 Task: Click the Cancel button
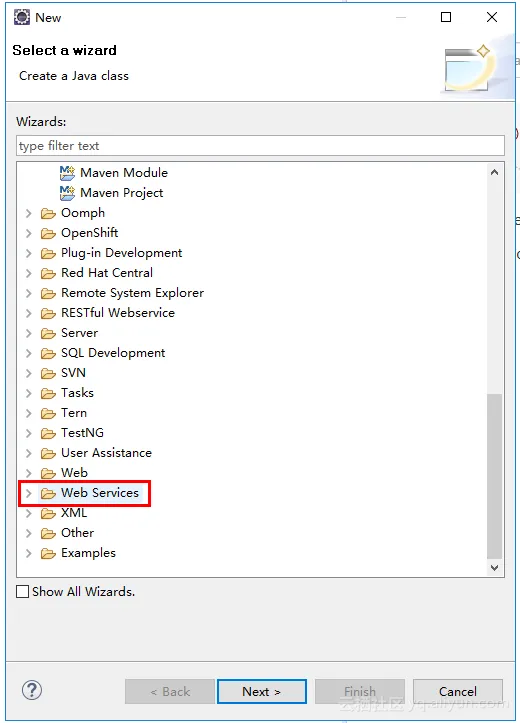click(x=458, y=691)
